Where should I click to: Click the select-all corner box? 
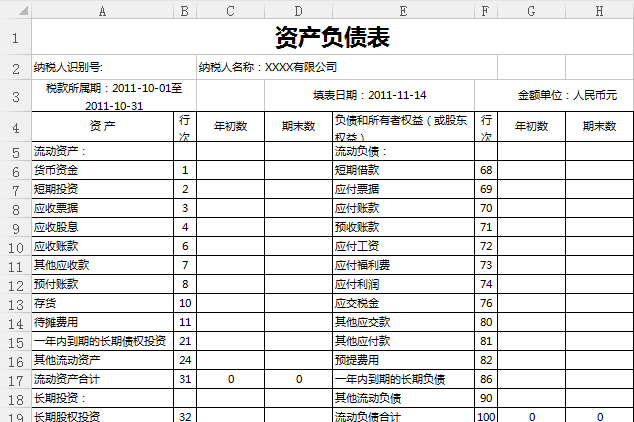(15, 10)
